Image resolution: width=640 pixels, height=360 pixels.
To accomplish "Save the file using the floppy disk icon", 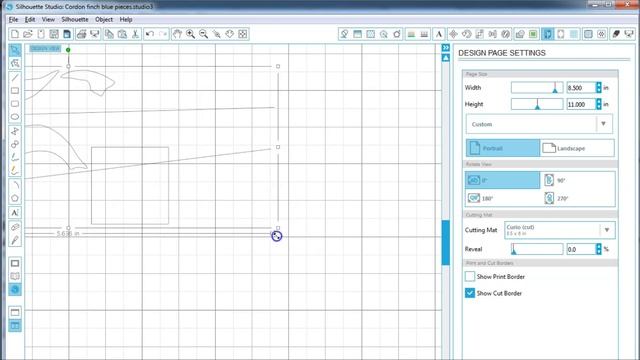I will 54,34.
